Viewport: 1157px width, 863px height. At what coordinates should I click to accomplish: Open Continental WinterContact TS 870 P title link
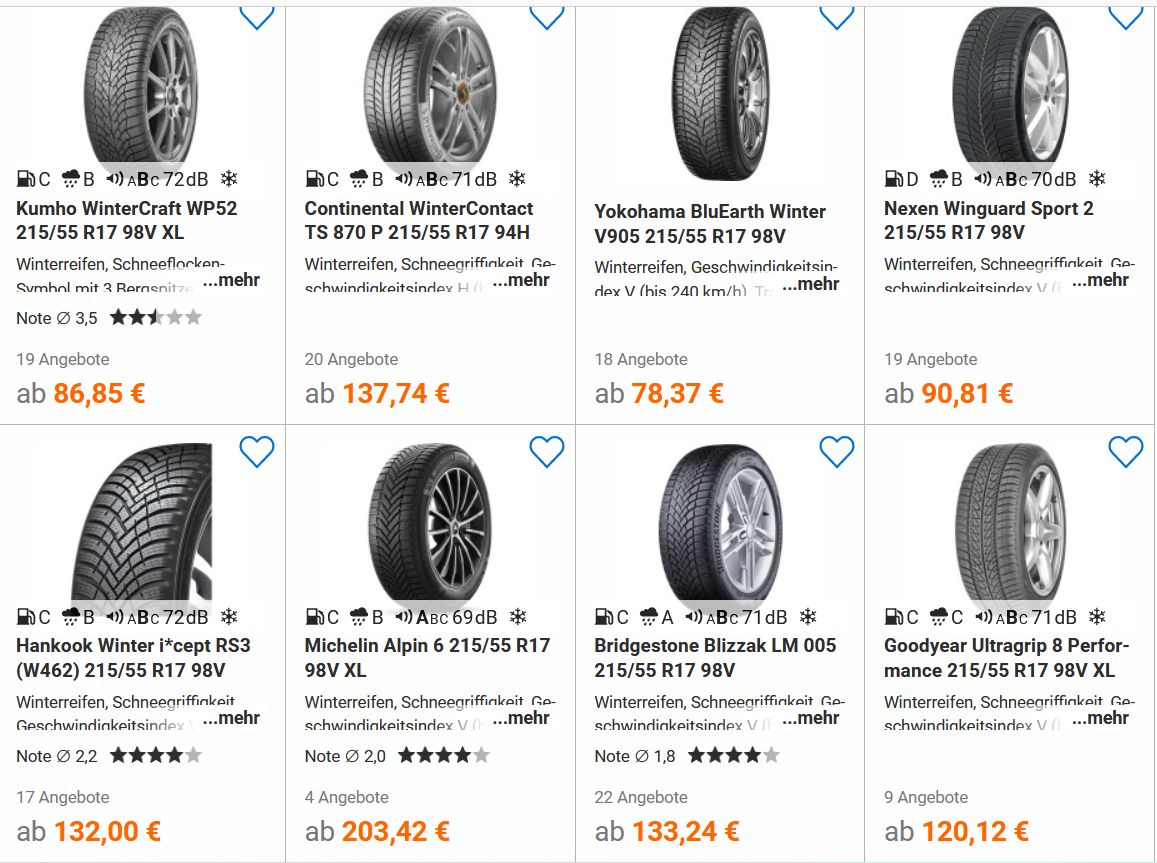(419, 221)
